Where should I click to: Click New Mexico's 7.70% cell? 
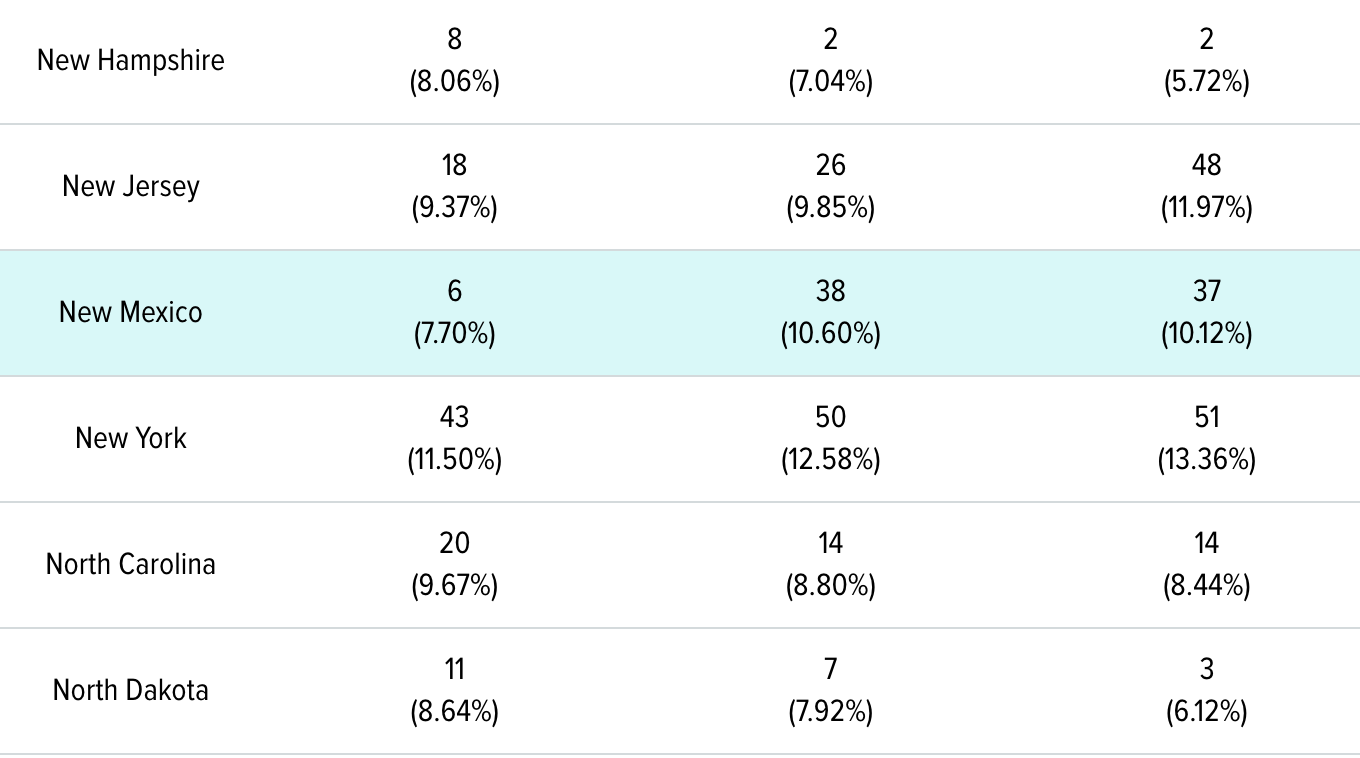tap(454, 333)
